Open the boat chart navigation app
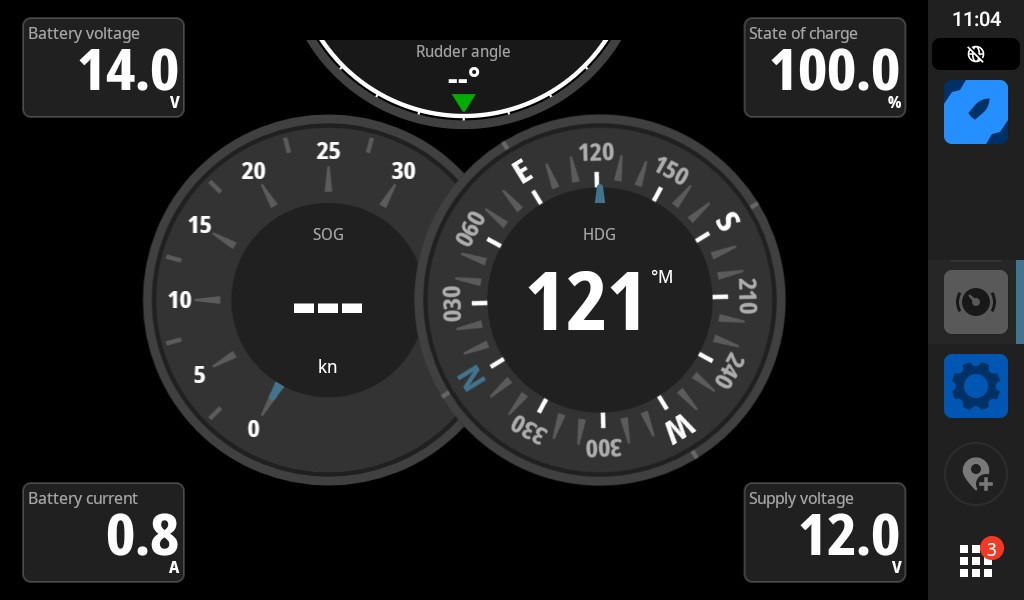The height and width of the screenshot is (600, 1024). click(975, 112)
